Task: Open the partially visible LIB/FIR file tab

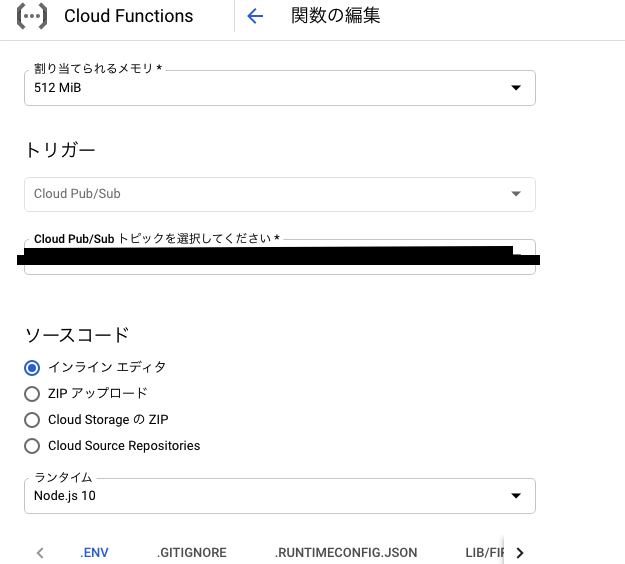Action: click(485, 553)
